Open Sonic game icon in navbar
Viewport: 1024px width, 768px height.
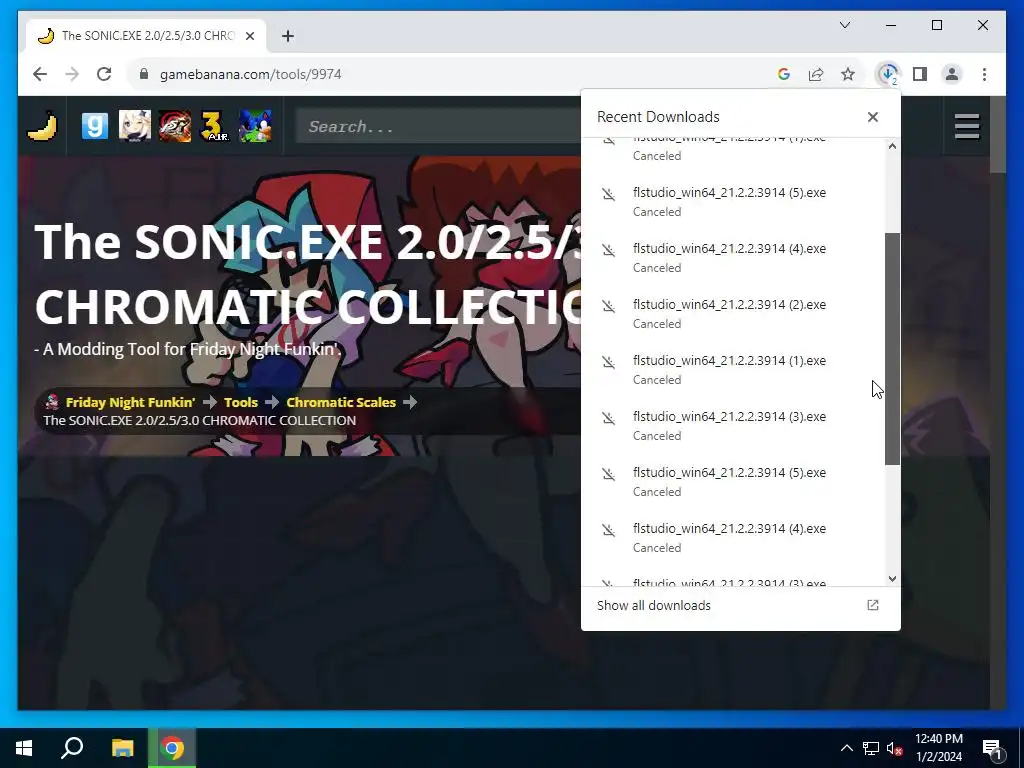tap(255, 126)
